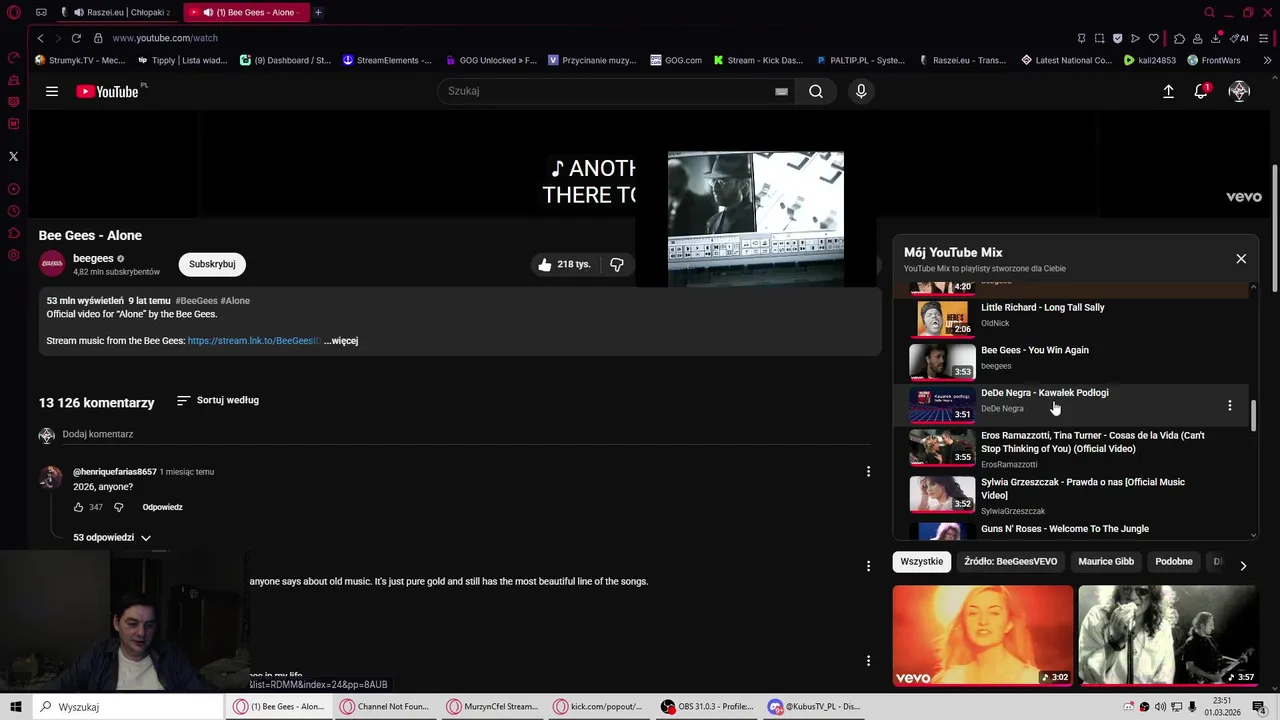Play Bee Gees - You Win Again thumbnail
Viewport: 1280px width, 720px height.
(941, 361)
